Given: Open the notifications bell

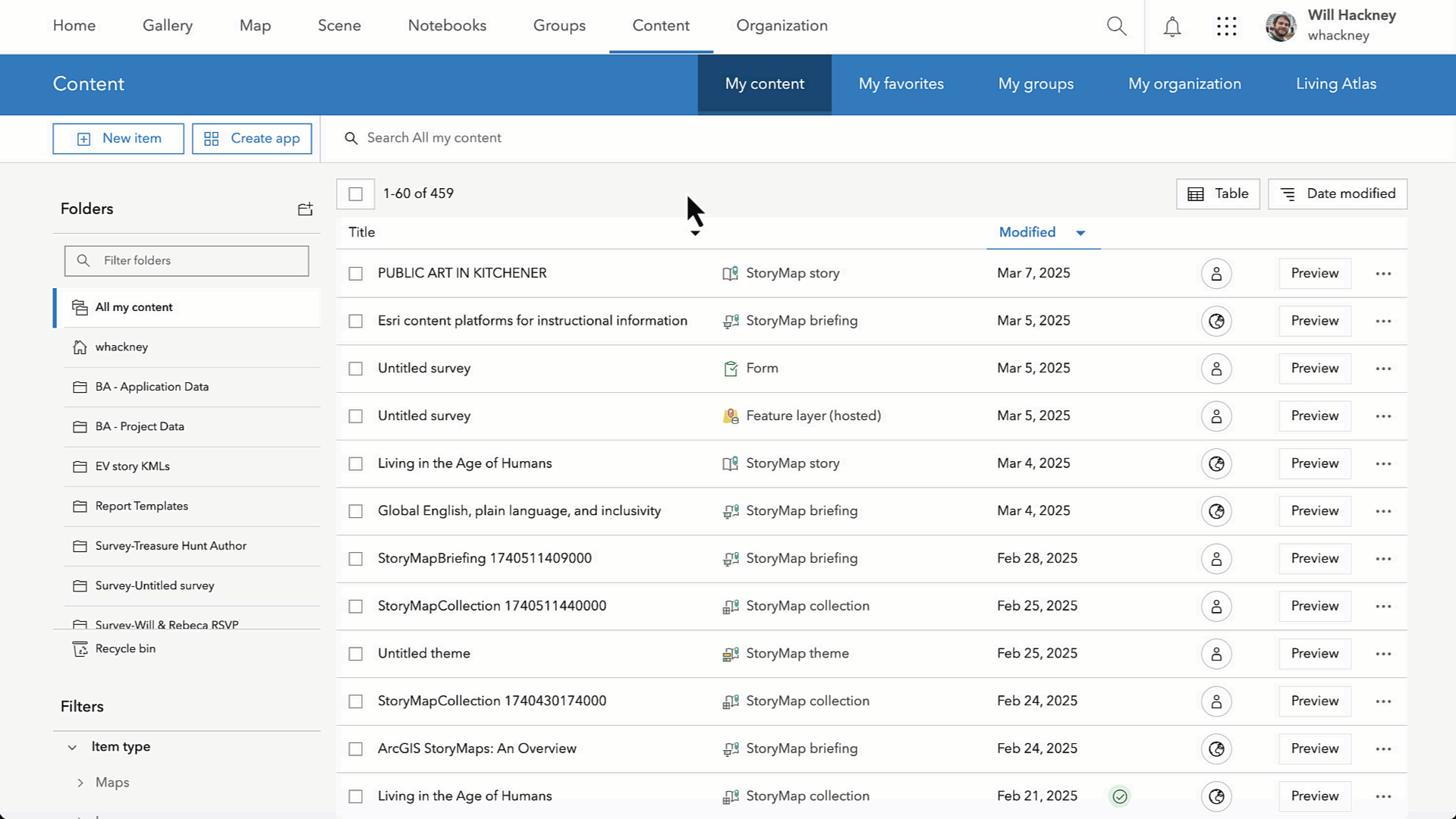Looking at the screenshot, I should pyautogui.click(x=1171, y=27).
